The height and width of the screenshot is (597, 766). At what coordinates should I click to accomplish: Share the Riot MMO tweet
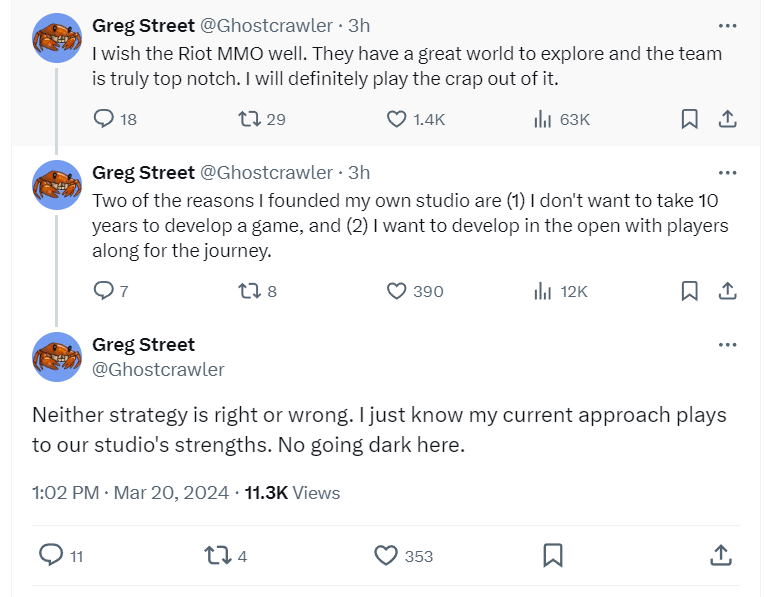pyautogui.click(x=728, y=119)
